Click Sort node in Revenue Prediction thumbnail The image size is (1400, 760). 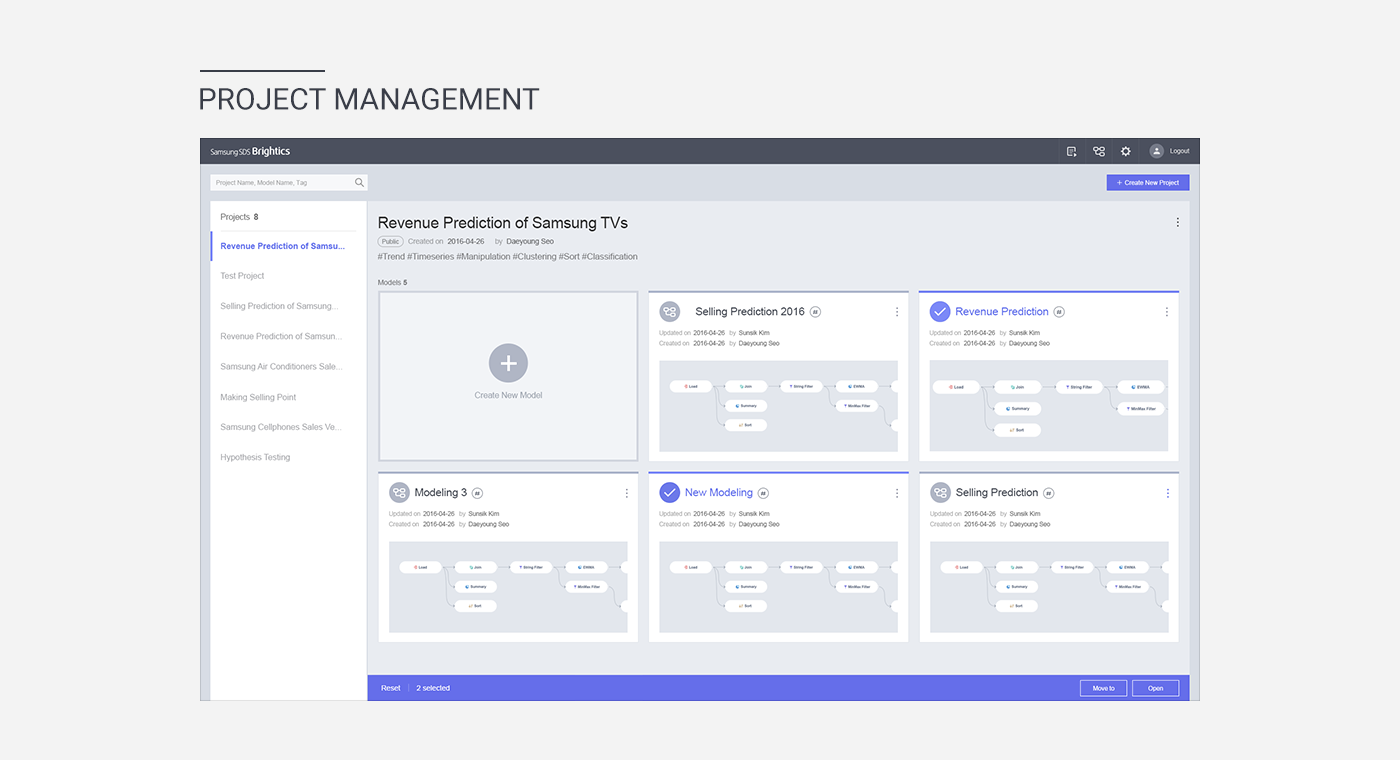[1018, 430]
